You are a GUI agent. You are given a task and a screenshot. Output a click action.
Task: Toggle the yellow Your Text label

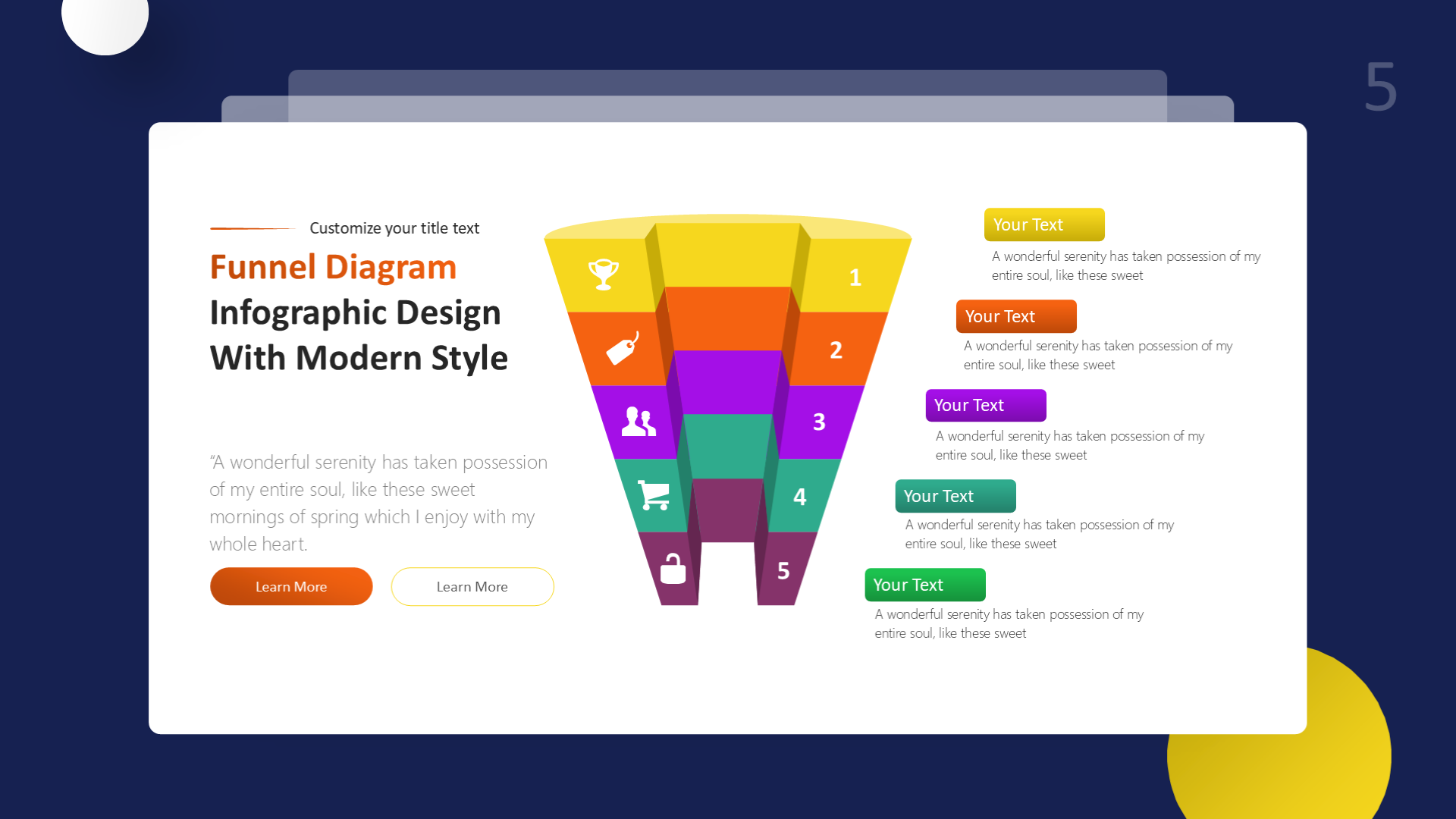(x=1044, y=224)
